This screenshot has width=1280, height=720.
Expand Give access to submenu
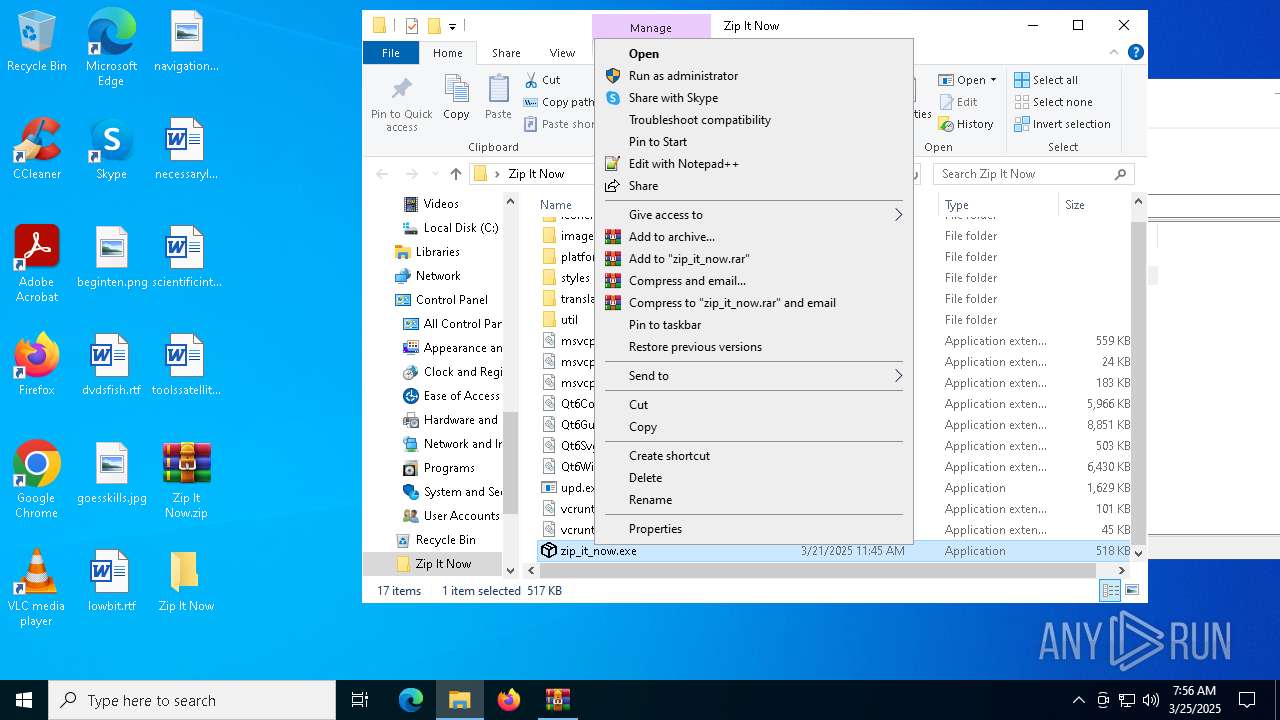click(754, 215)
